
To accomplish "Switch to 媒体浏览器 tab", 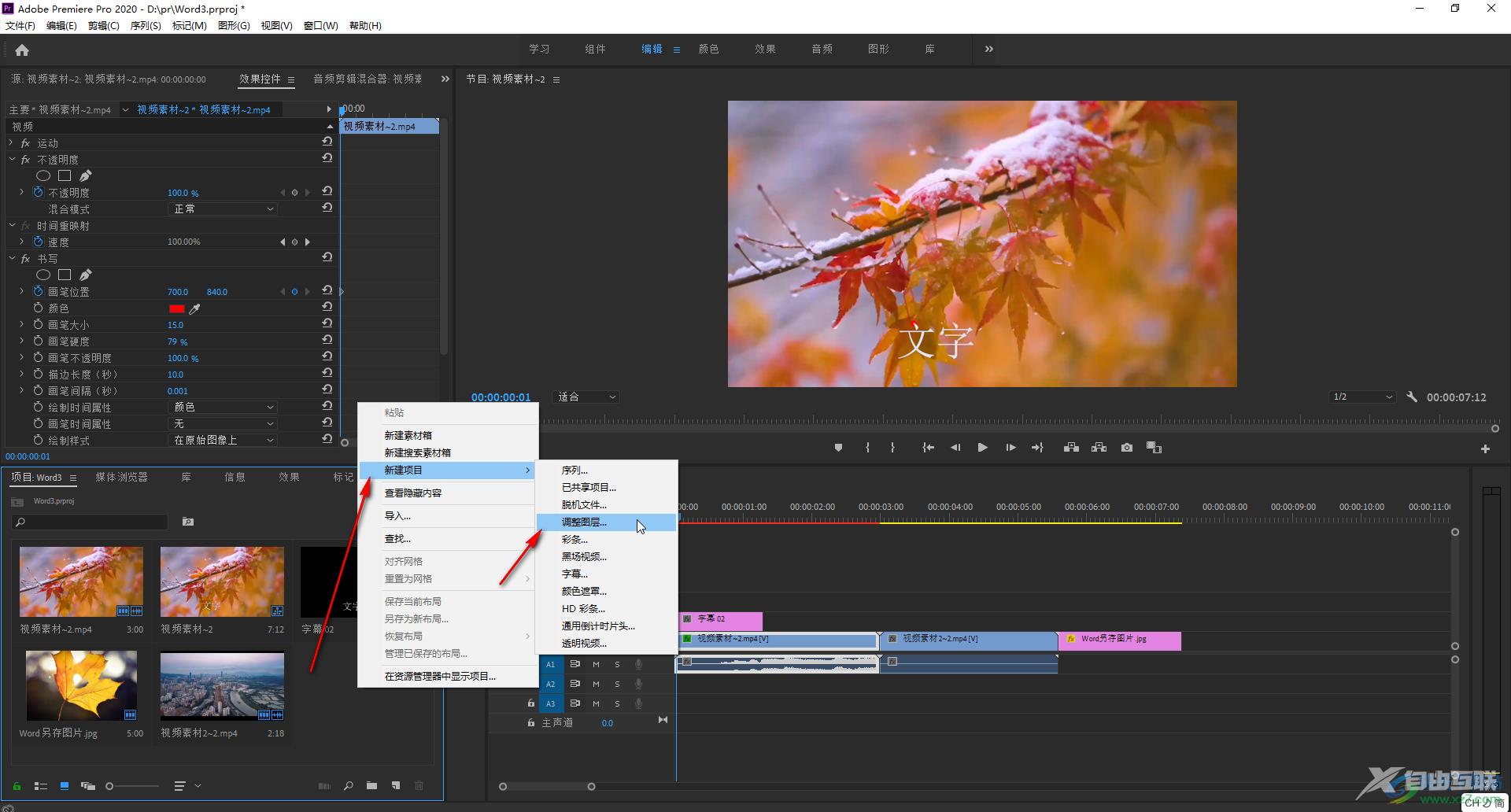I will pyautogui.click(x=121, y=478).
